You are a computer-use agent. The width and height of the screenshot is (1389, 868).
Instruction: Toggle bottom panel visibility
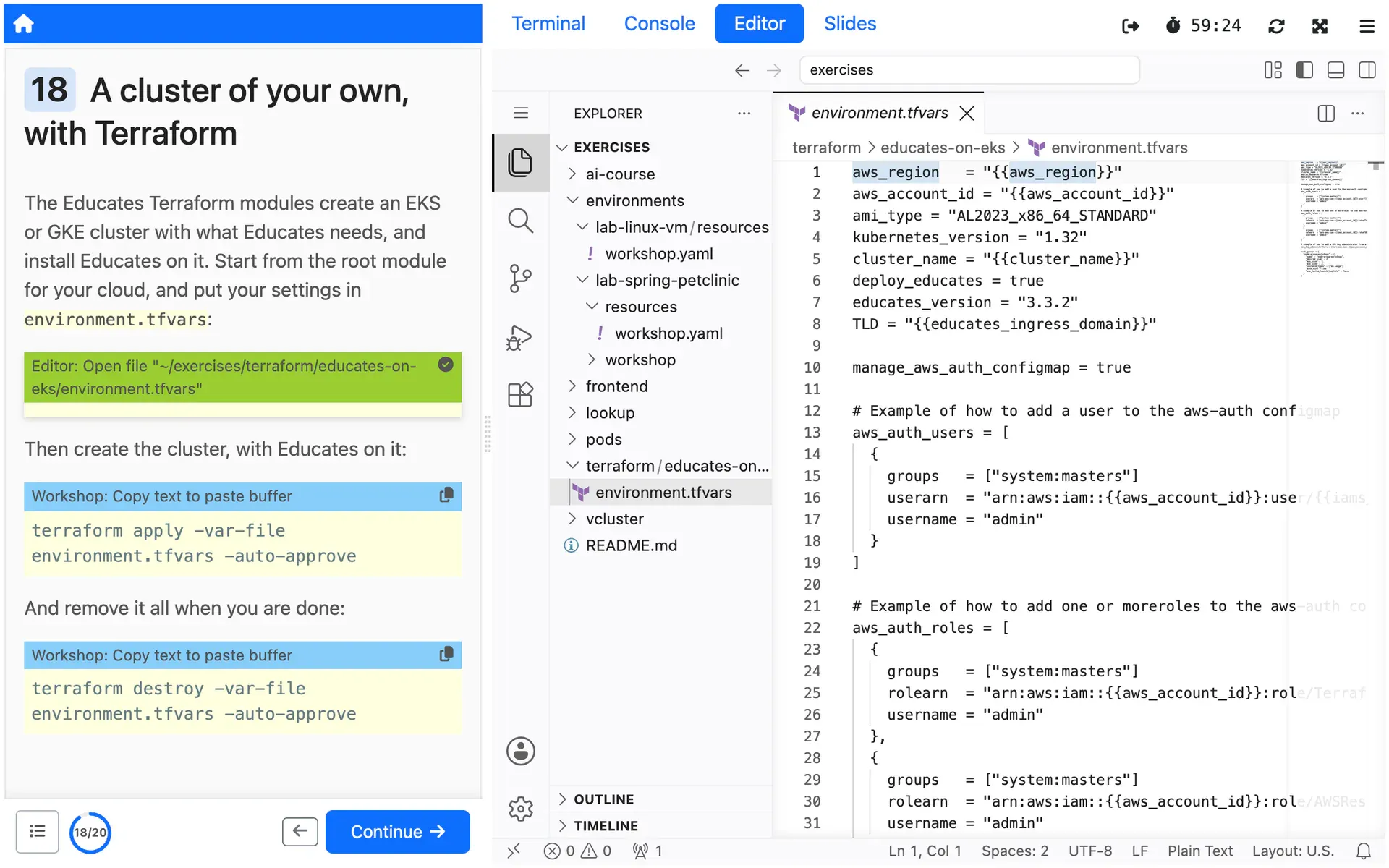[1335, 70]
